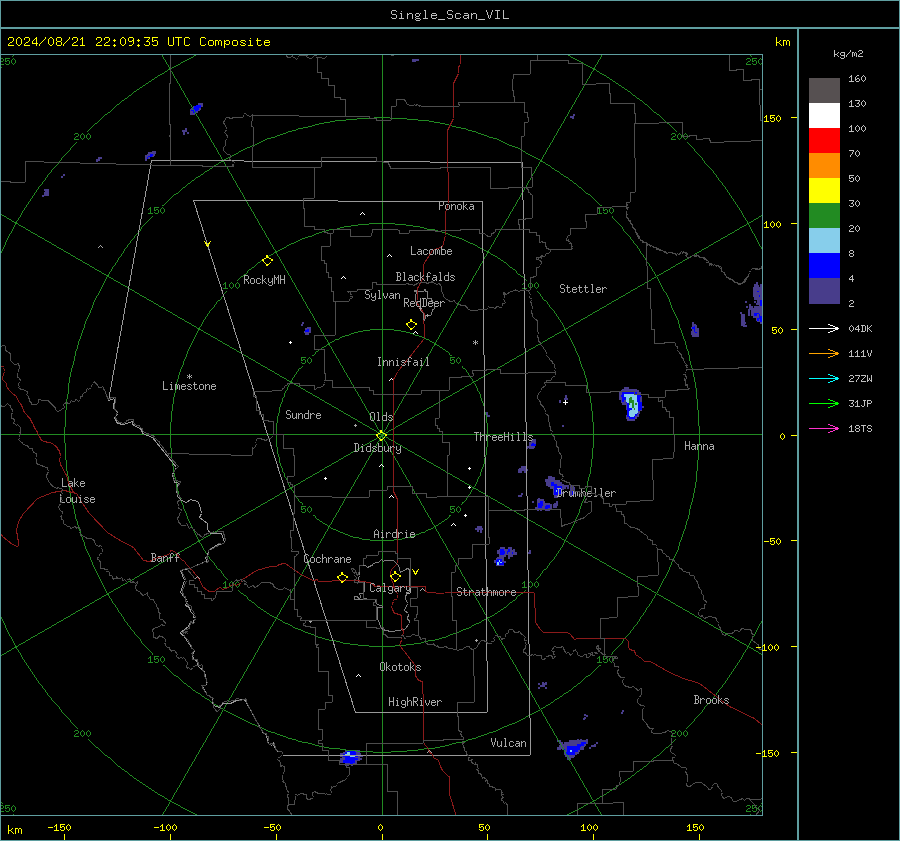The image size is (900, 841).
Task: Click the yellow 50 color swatch
Action: click(824, 191)
